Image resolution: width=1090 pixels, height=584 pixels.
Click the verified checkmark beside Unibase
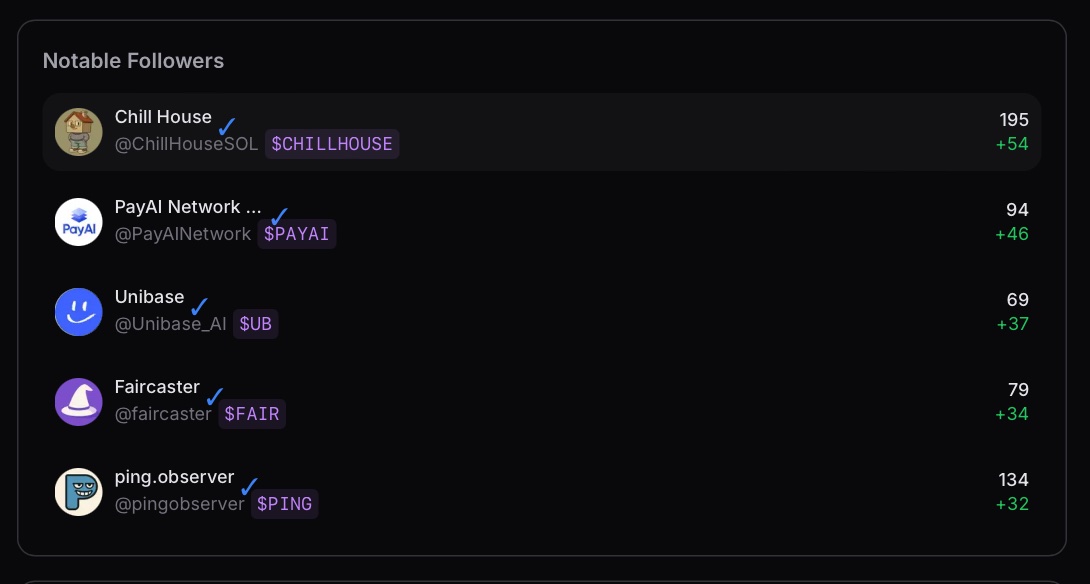pos(199,307)
